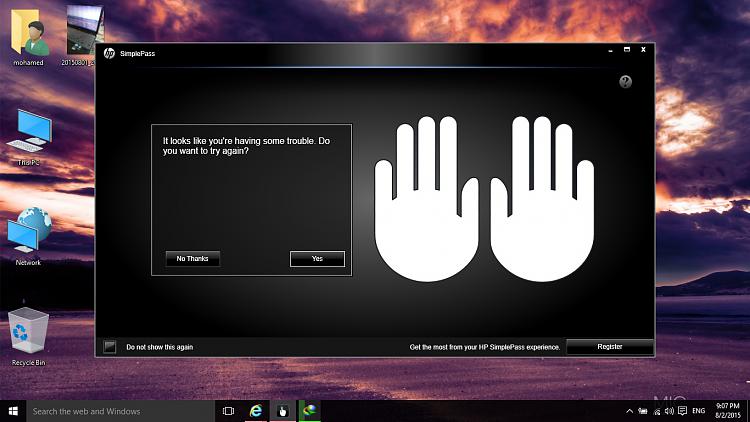Image resolution: width=750 pixels, height=422 pixels.
Task: Decline with the No Thanks button
Action: [192, 259]
